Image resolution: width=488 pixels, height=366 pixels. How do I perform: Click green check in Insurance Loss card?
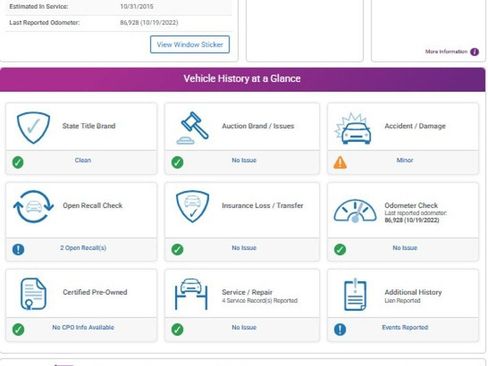(x=177, y=249)
